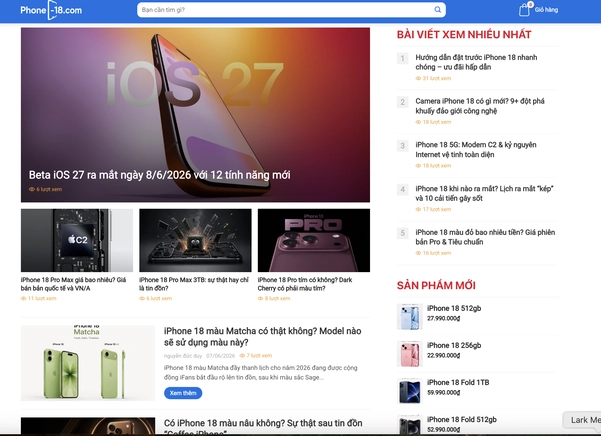Viewport: 601px width, 436px height.
Task: Open the shopping cart bag icon
Action: click(524, 9)
